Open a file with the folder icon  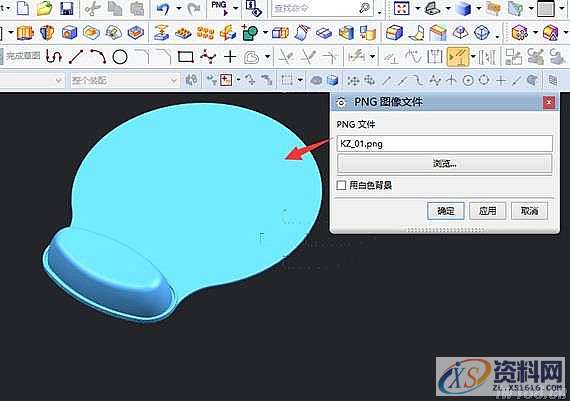(44, 8)
